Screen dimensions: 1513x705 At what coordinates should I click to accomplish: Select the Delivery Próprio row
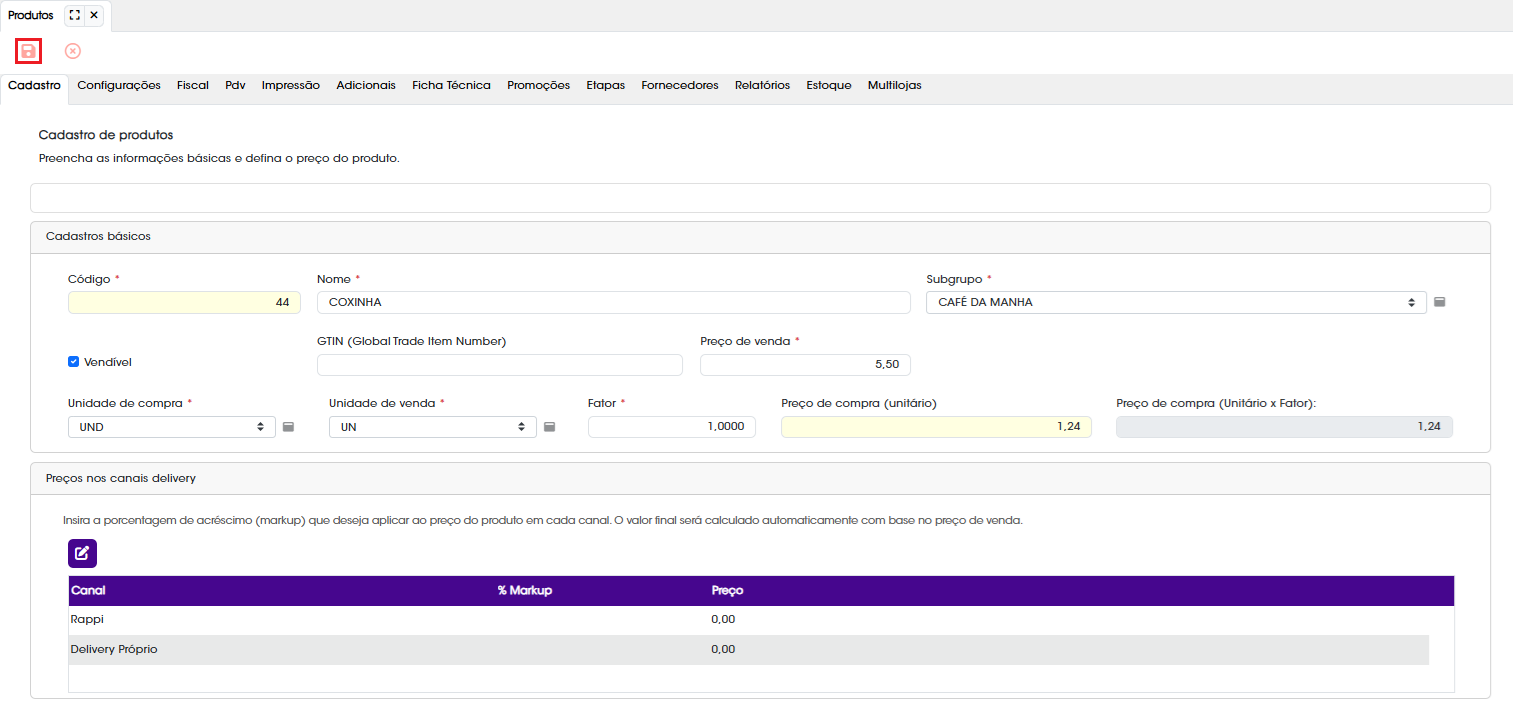pos(748,650)
